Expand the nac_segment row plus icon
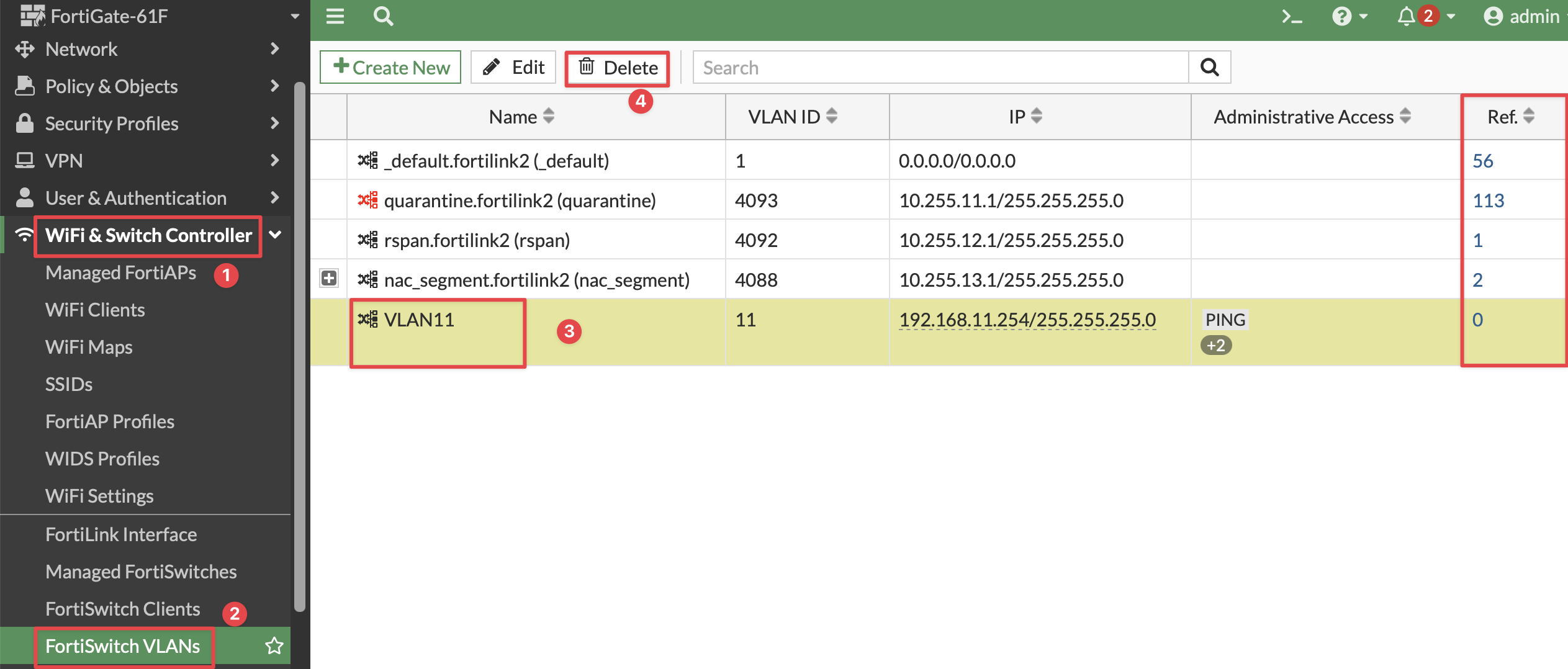 pyautogui.click(x=329, y=279)
